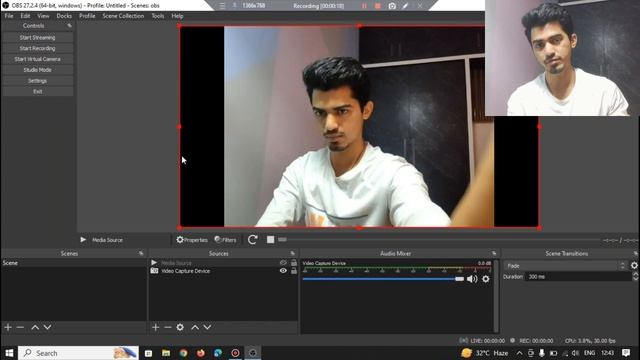Screen dimensions: 640x360
Task: Float the Scene Transitions dock via its header icon
Action: click(x=635, y=253)
